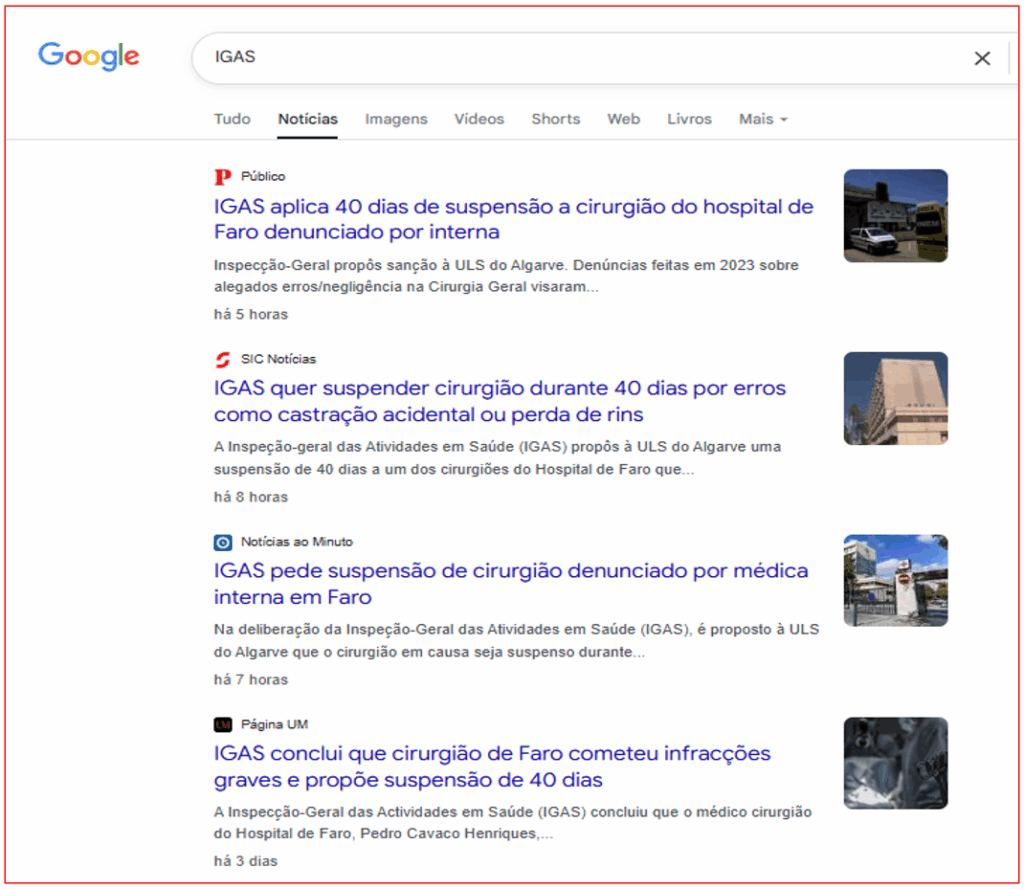Select the Shorts tab
Viewport: 1024px width, 889px height.
pyautogui.click(x=555, y=119)
